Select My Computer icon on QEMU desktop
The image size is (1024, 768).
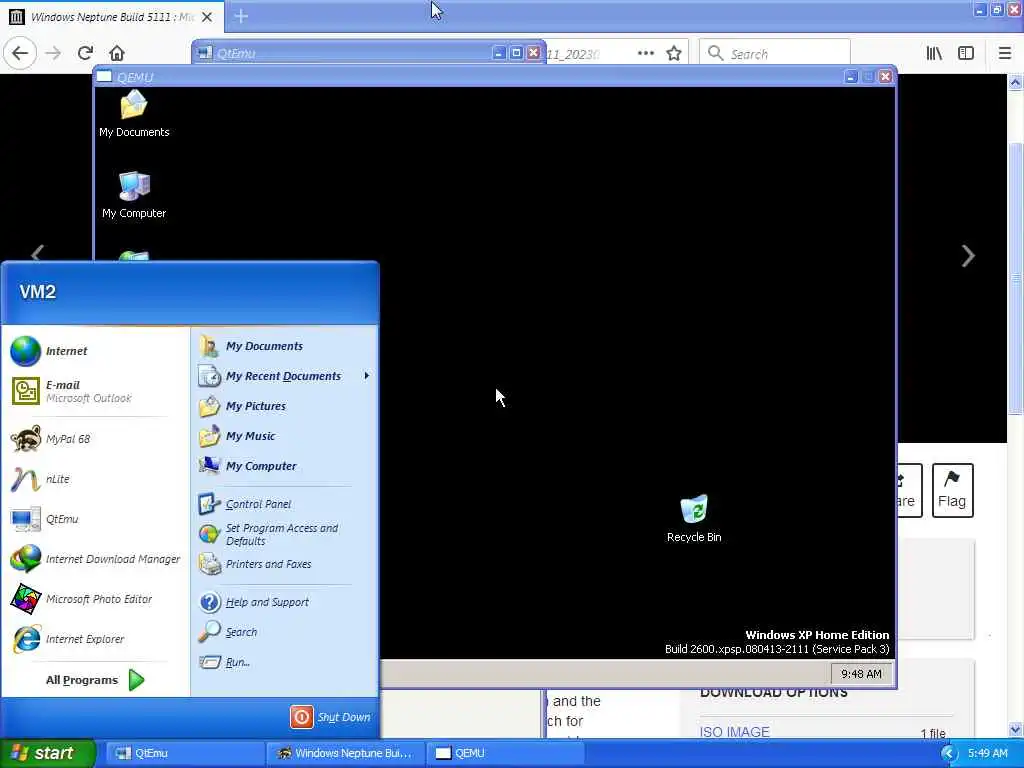pyautogui.click(x=134, y=195)
